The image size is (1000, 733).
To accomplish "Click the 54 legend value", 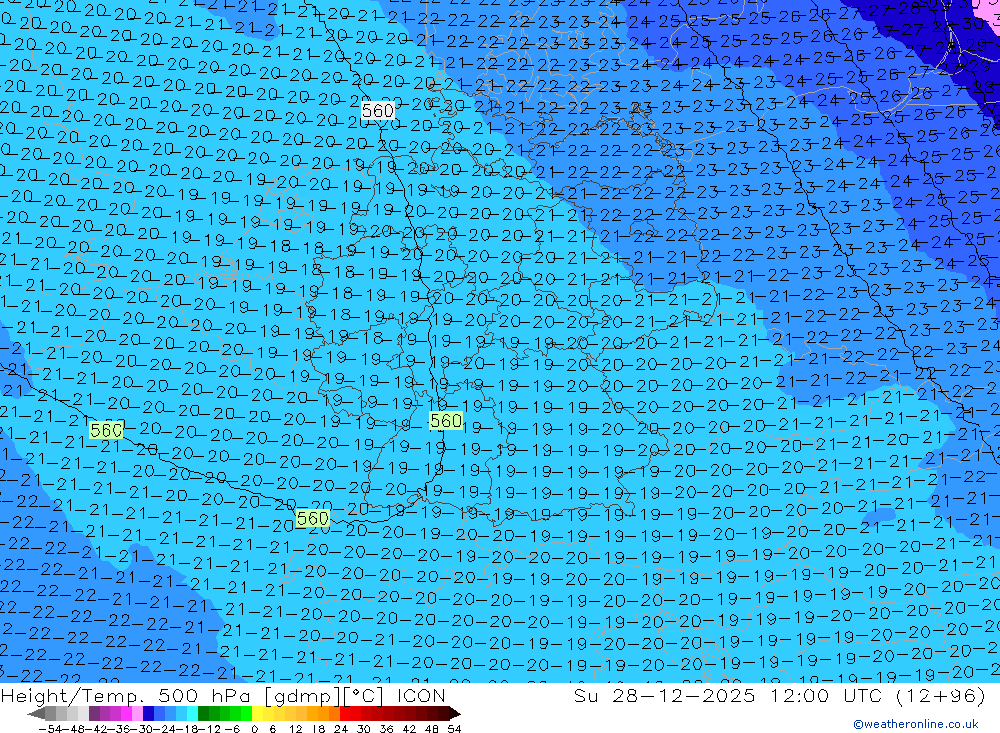I will pos(454,729).
